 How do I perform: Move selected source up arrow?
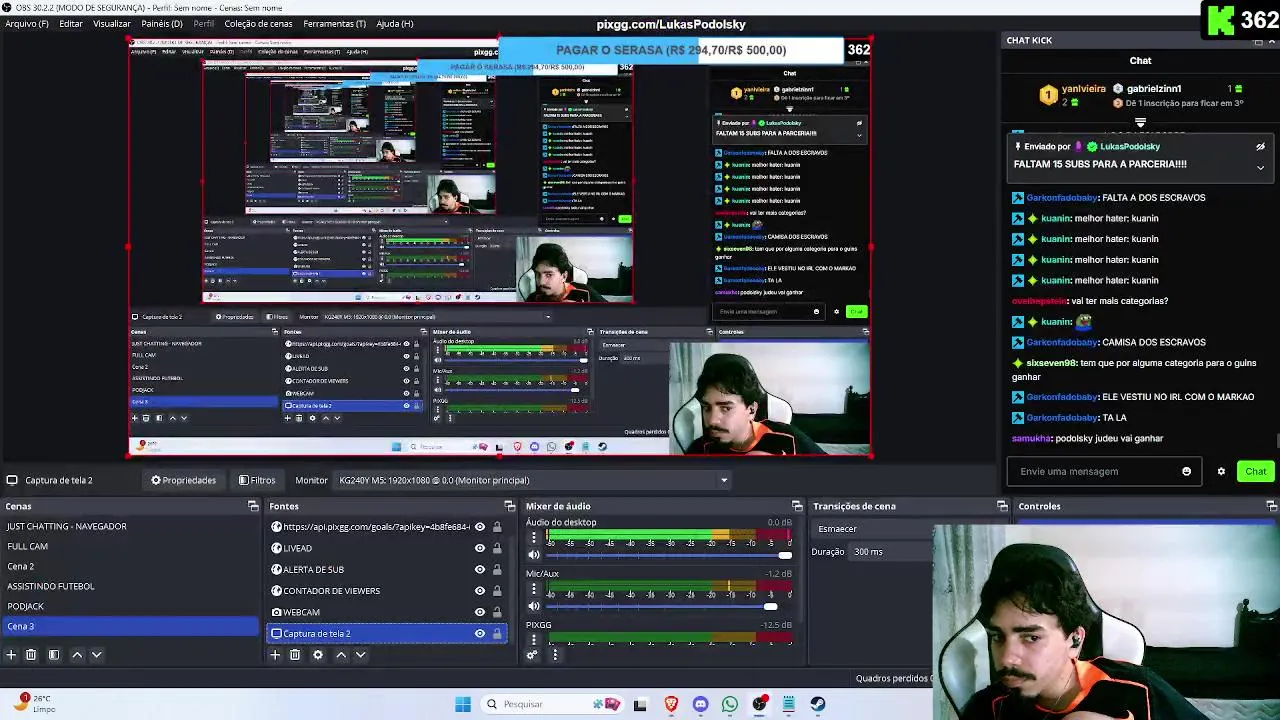tap(341, 655)
